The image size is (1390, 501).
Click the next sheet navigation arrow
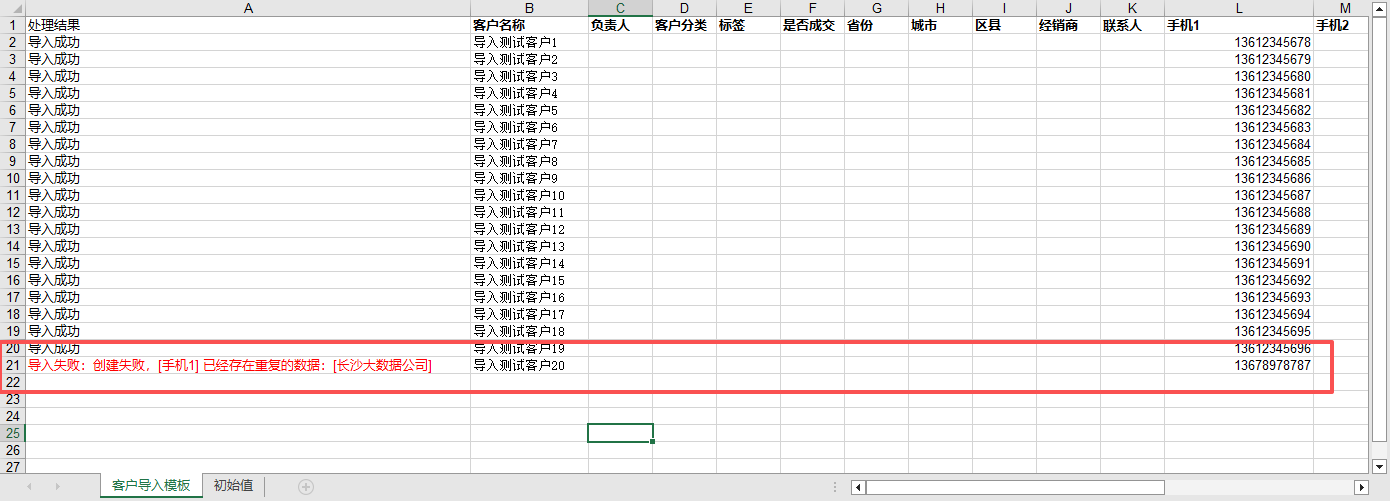(x=57, y=487)
